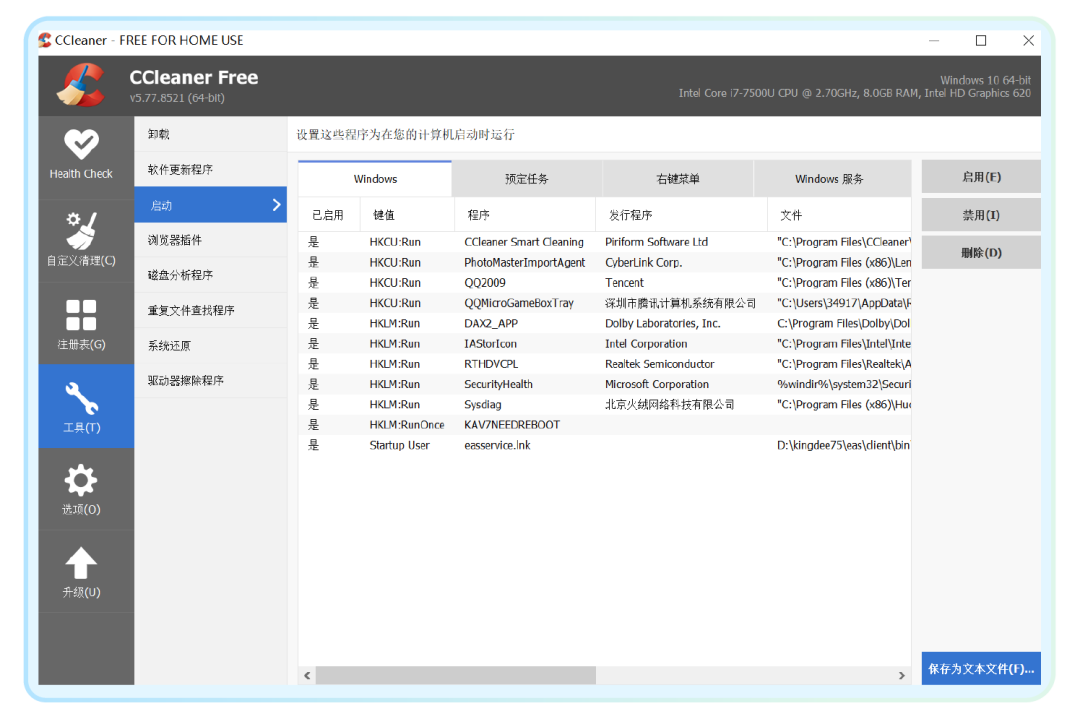The height and width of the screenshot is (719, 1080).
Task: Click the 删除(D) button
Action: pyautogui.click(x=981, y=253)
